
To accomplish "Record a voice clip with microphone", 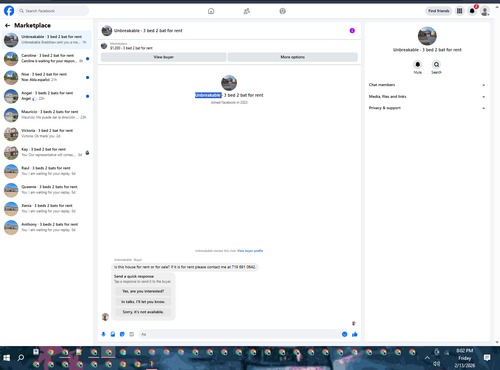I will pos(103,334).
